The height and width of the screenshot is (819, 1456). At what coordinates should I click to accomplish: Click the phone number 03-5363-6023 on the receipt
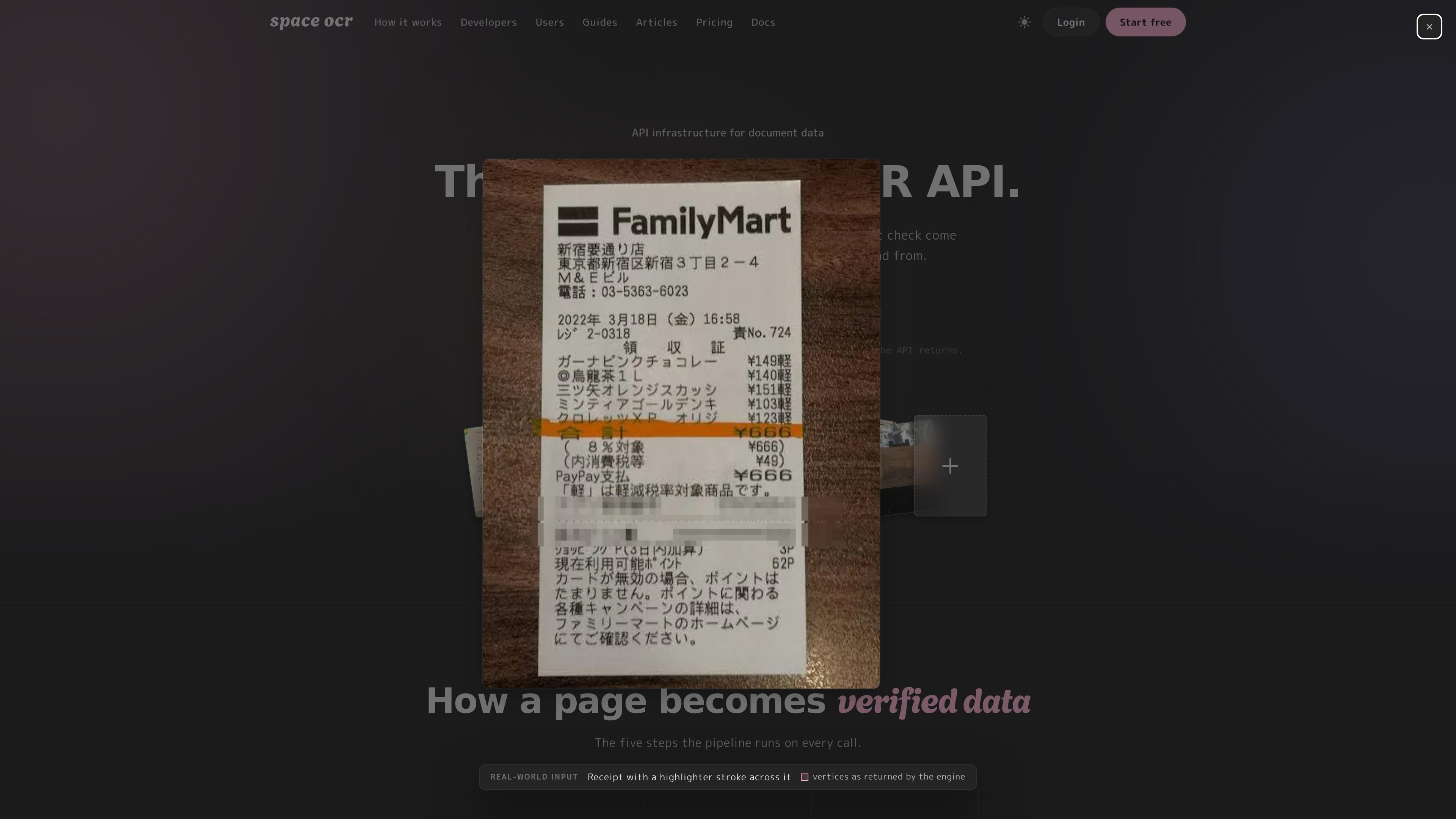(x=644, y=292)
